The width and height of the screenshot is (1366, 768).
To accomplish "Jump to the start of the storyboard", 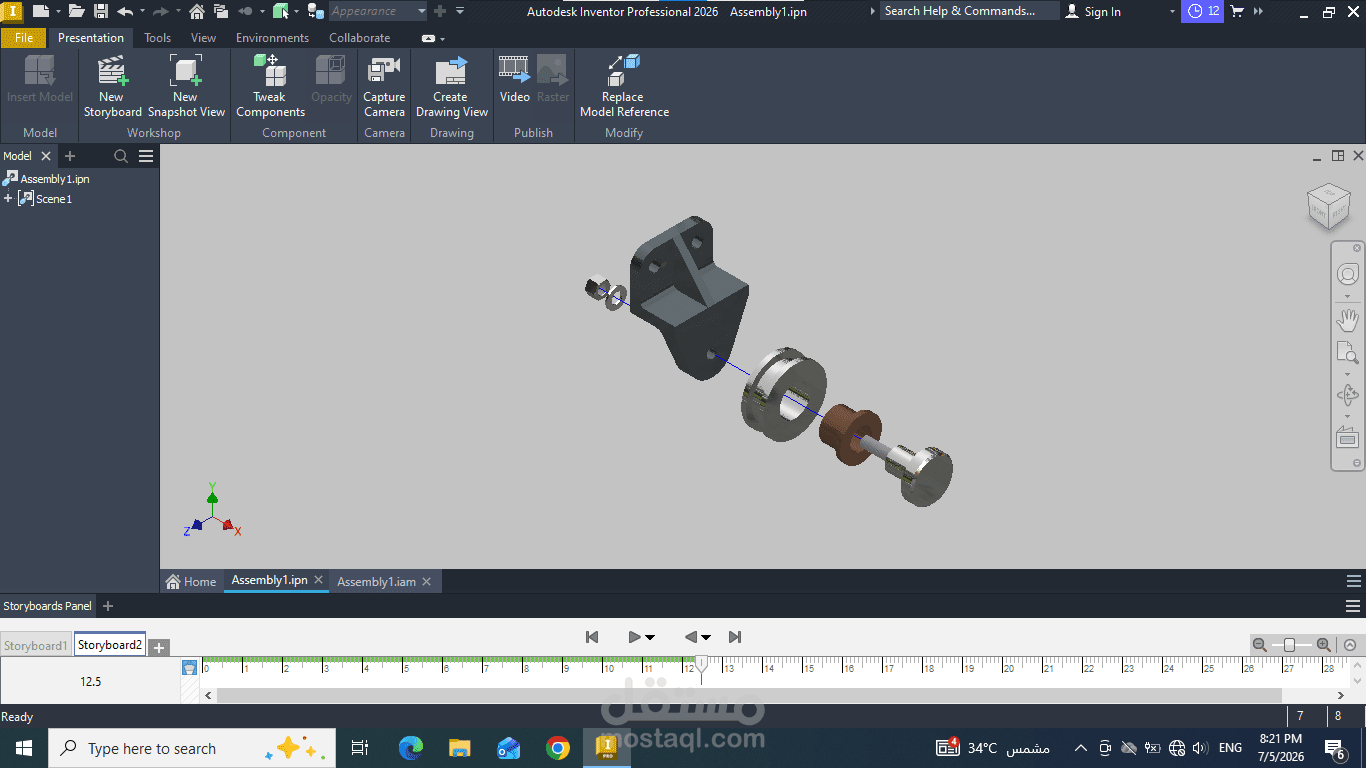I will [x=592, y=637].
